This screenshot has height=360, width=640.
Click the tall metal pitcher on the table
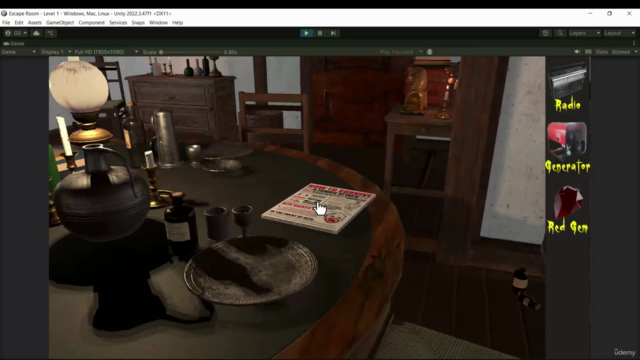[166, 139]
